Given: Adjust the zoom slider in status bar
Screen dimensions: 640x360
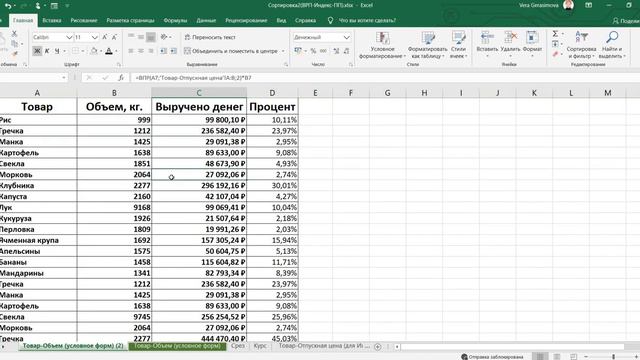Looking at the screenshot, I should click(613, 357).
